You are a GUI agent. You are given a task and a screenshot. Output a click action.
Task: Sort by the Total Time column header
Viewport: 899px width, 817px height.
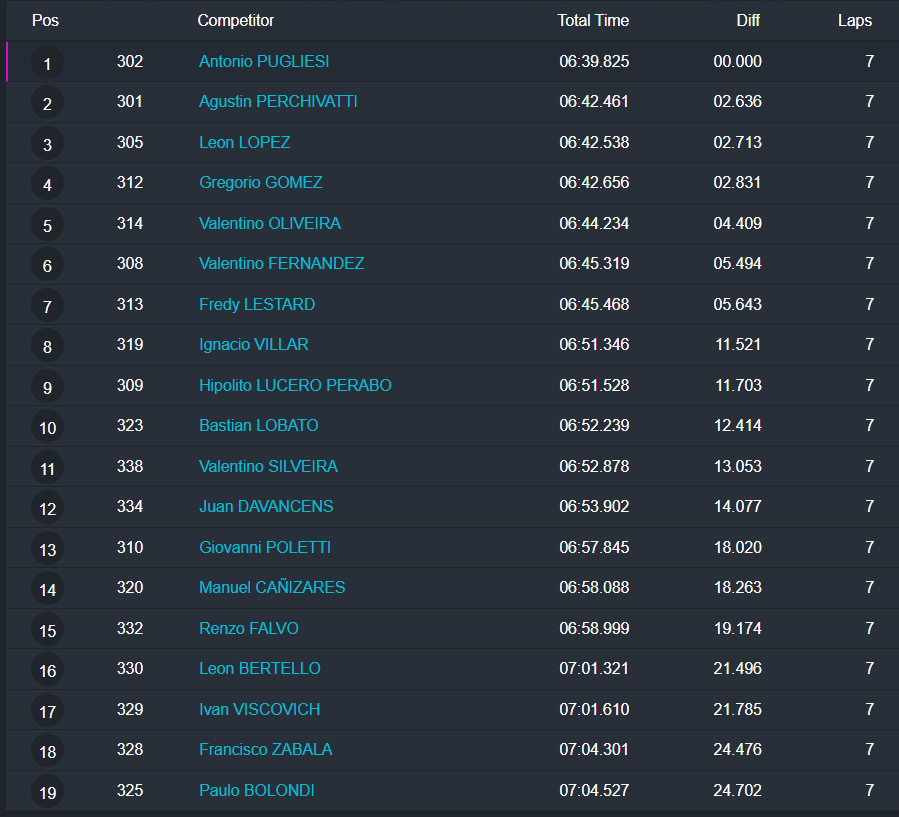coord(593,20)
